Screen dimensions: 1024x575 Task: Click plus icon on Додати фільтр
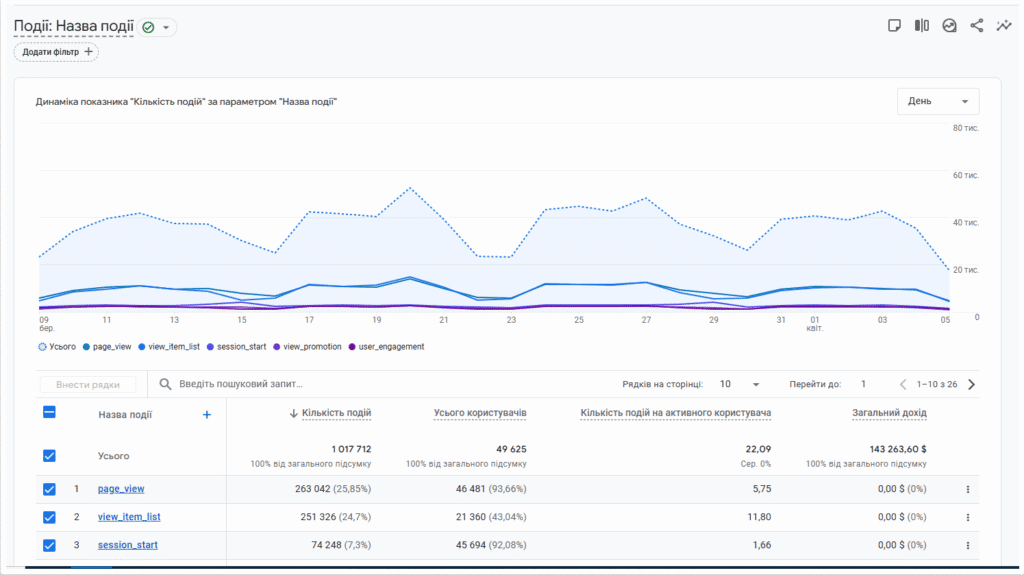click(88, 52)
